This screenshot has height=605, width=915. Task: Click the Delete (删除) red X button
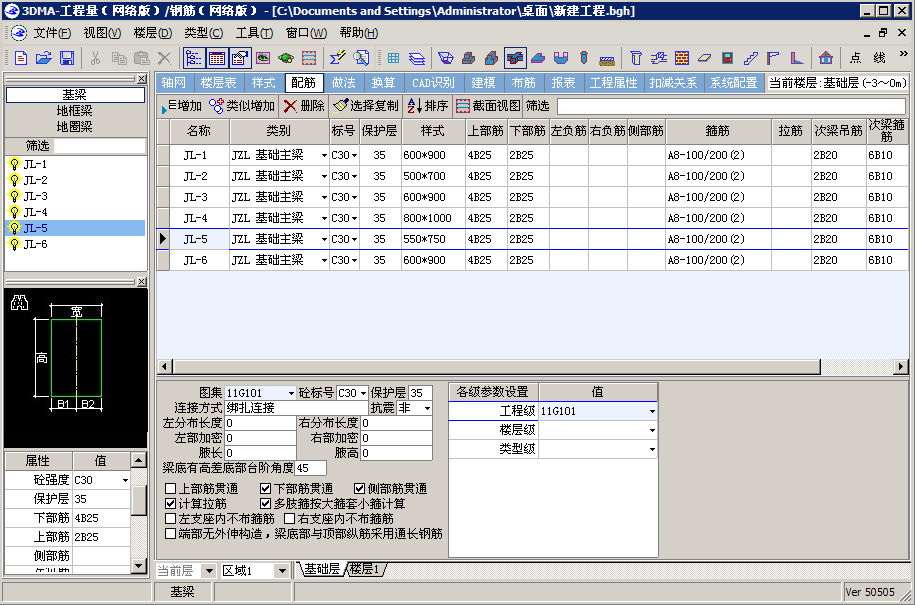(303, 106)
